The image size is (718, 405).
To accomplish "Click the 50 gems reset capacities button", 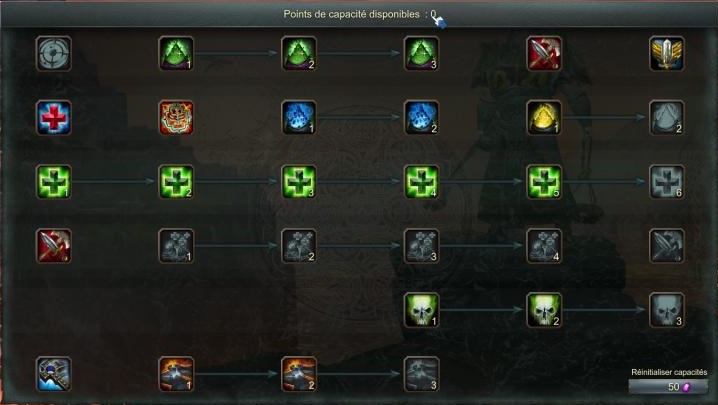I will [668, 387].
